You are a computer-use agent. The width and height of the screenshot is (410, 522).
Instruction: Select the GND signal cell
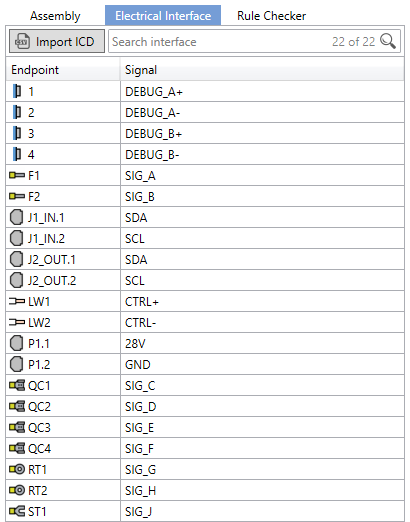pos(262,364)
